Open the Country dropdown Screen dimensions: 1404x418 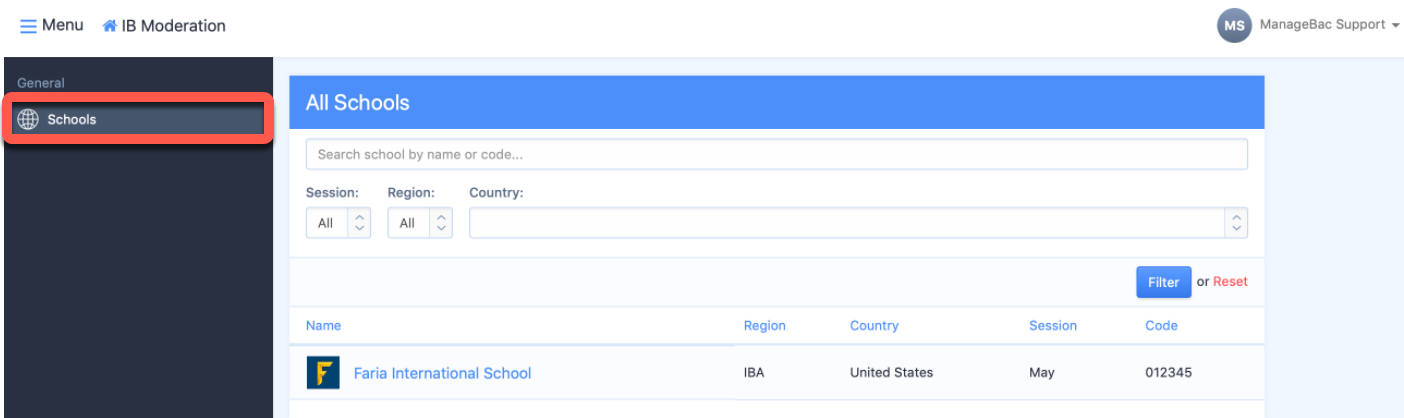click(x=858, y=223)
